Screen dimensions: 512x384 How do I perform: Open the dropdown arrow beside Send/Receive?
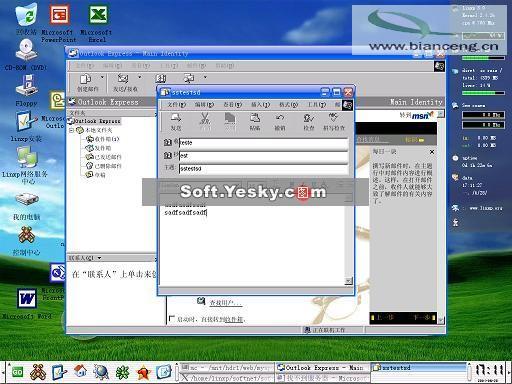pyautogui.click(x=140, y=78)
